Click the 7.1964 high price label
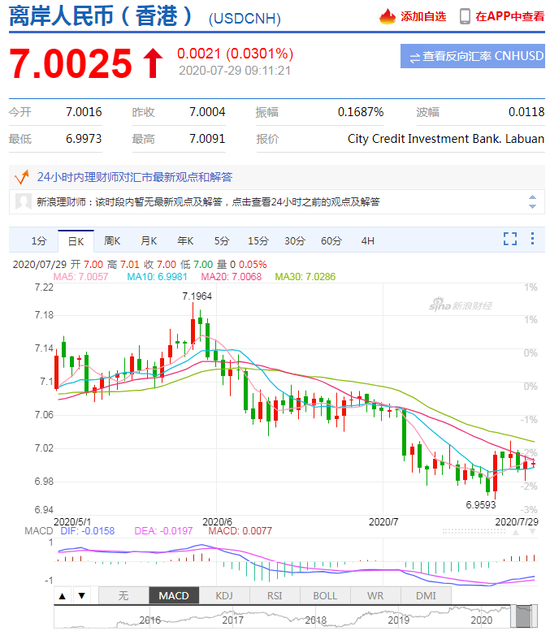The width and height of the screenshot is (550, 631). [197, 296]
